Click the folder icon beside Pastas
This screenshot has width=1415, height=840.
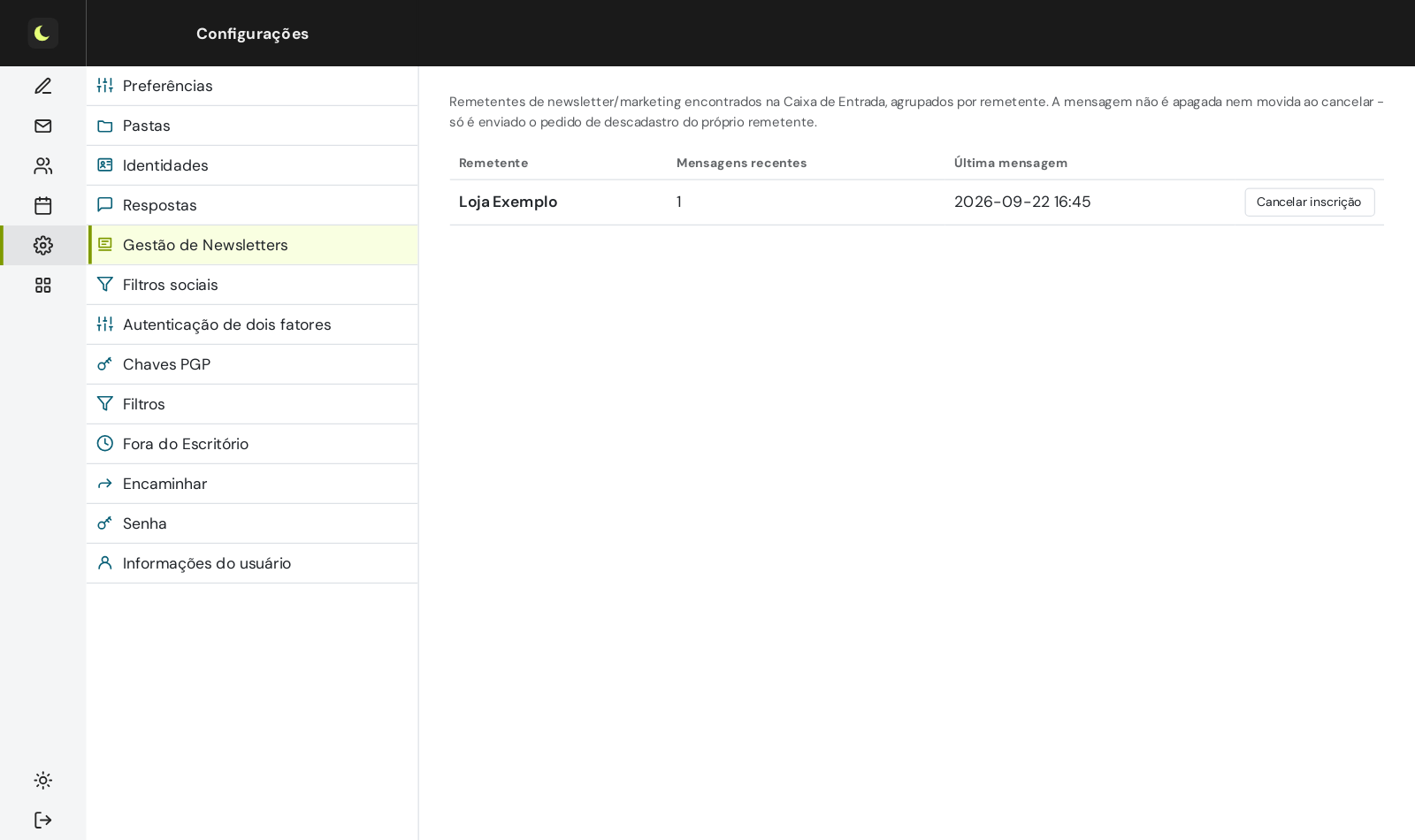pos(105,126)
